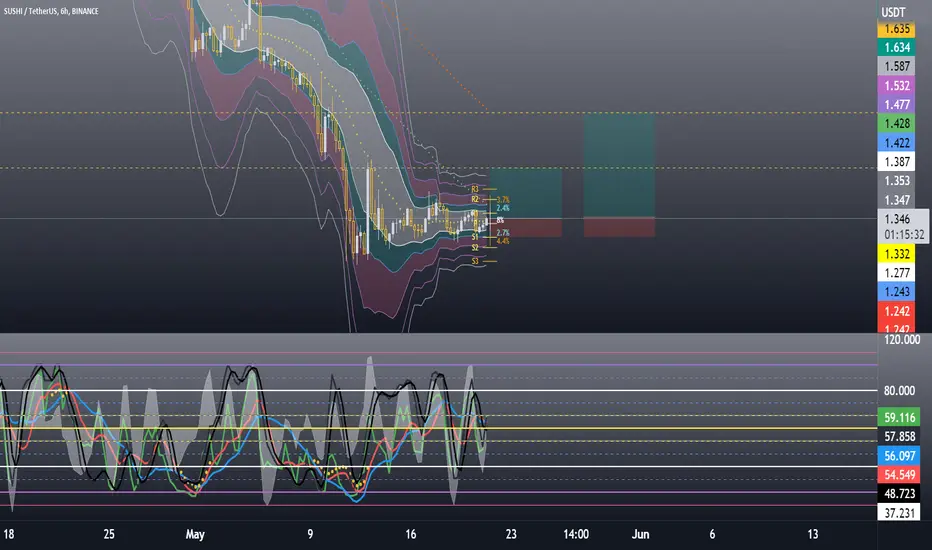Select the yellow 1.332 price label

[x=896, y=254]
